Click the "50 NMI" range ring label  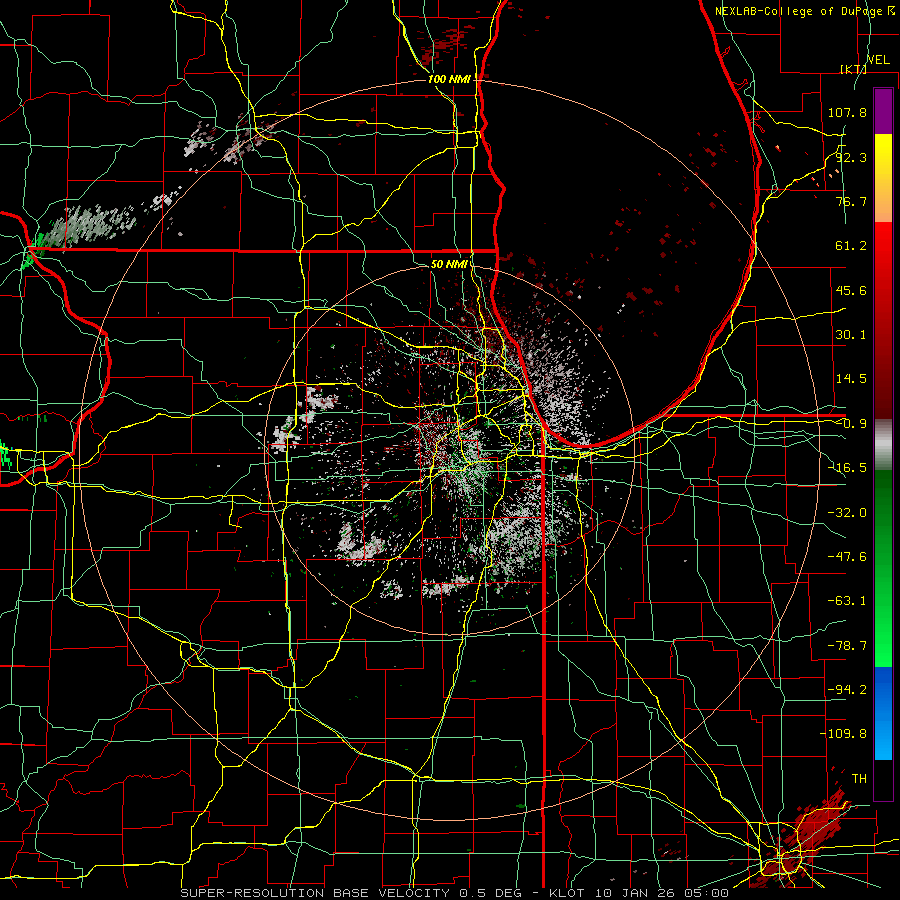(449, 264)
